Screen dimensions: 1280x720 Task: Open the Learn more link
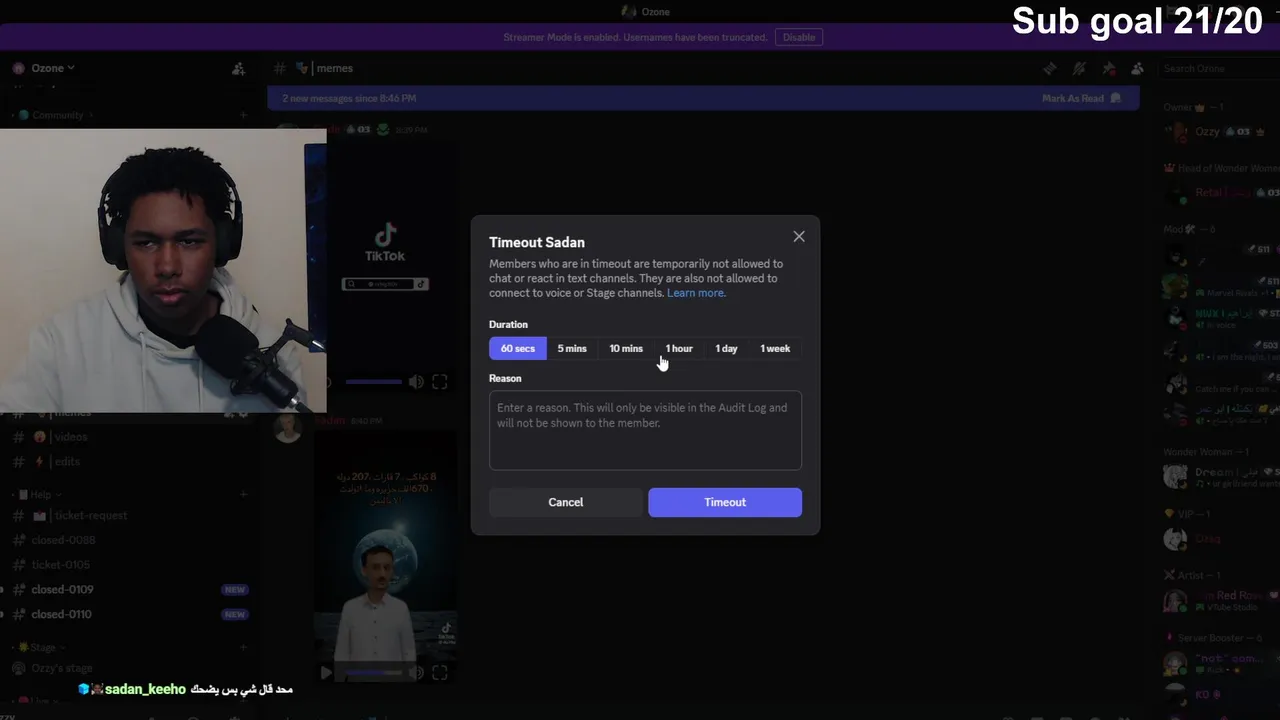pos(696,293)
